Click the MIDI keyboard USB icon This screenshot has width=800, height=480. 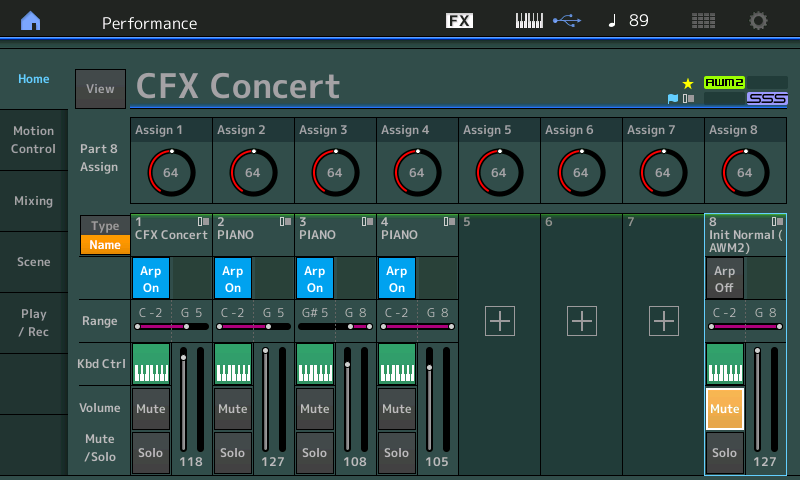tap(547, 21)
